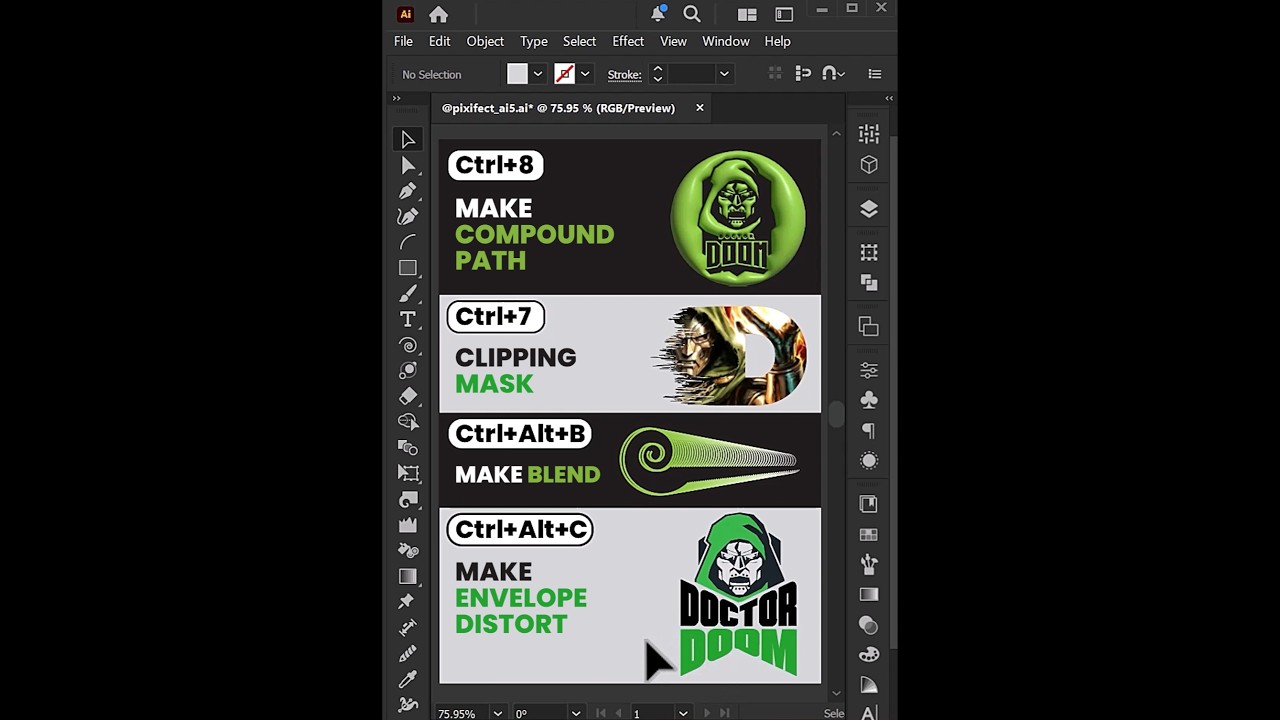Image resolution: width=1280 pixels, height=720 pixels.
Task: Expand the fill color dropdown
Action: 537,74
